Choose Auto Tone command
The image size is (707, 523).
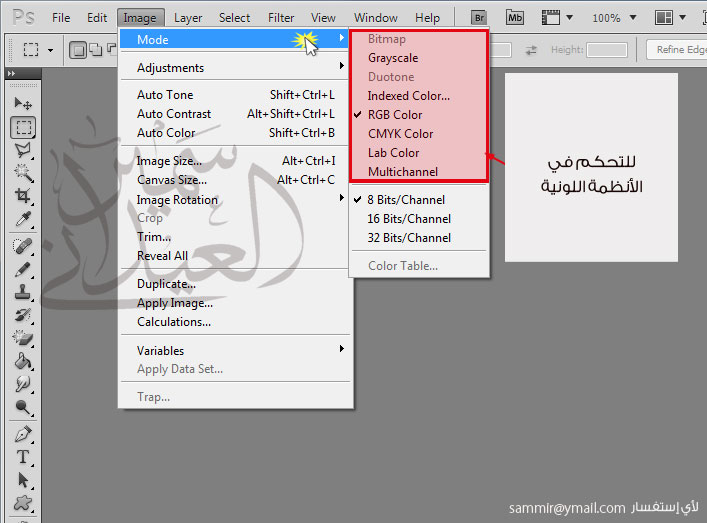point(234,95)
